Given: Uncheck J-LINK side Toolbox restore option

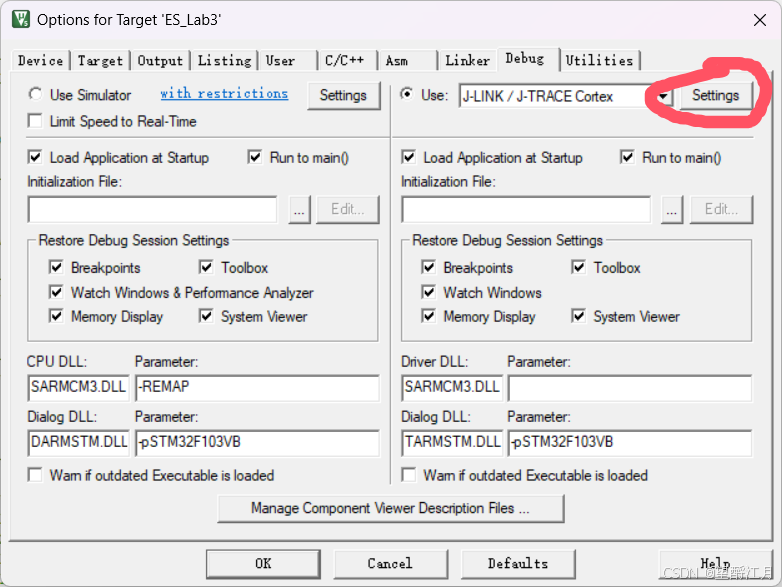Looking at the screenshot, I should point(579,267).
